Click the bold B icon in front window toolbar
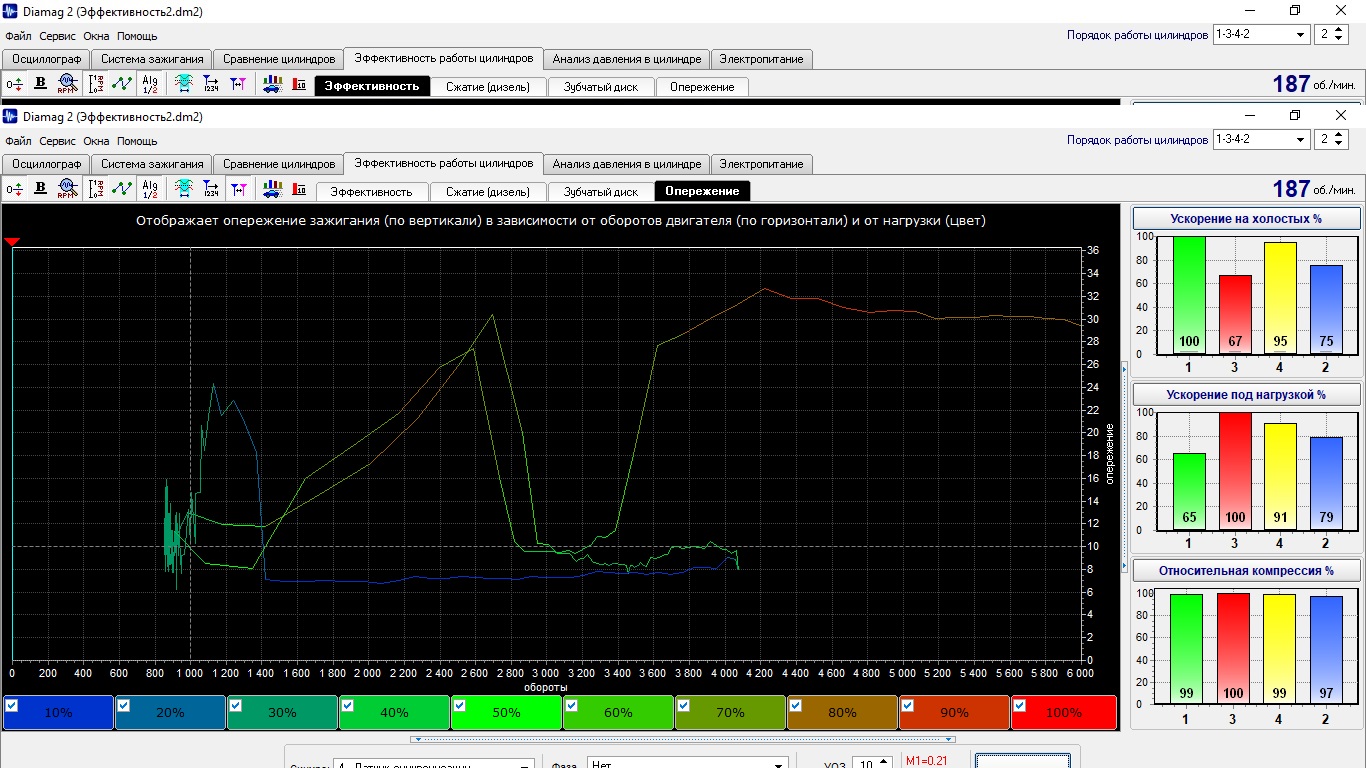 [x=41, y=190]
